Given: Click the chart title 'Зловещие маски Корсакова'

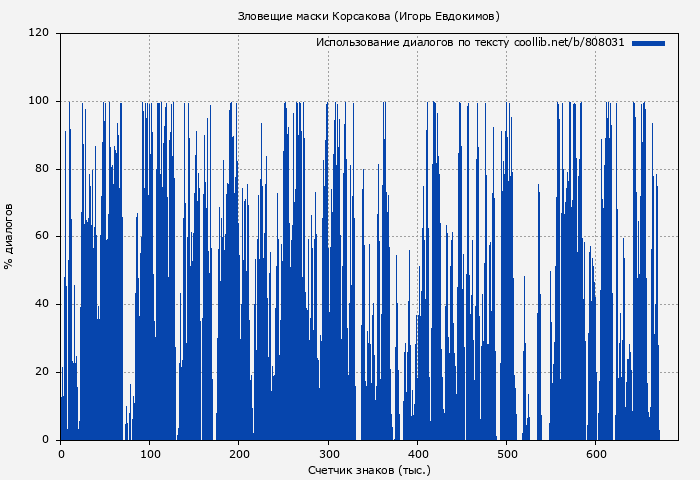Looking at the screenshot, I should [368, 16].
